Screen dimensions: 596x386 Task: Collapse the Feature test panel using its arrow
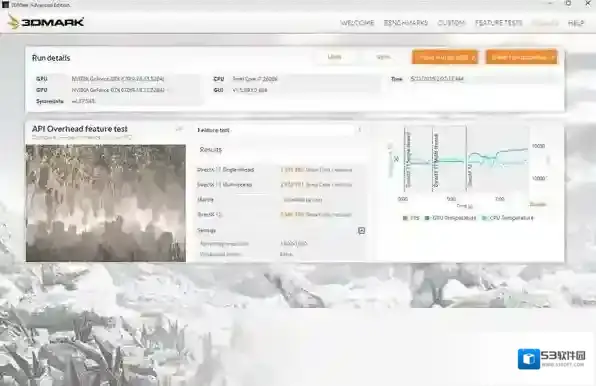(x=360, y=130)
